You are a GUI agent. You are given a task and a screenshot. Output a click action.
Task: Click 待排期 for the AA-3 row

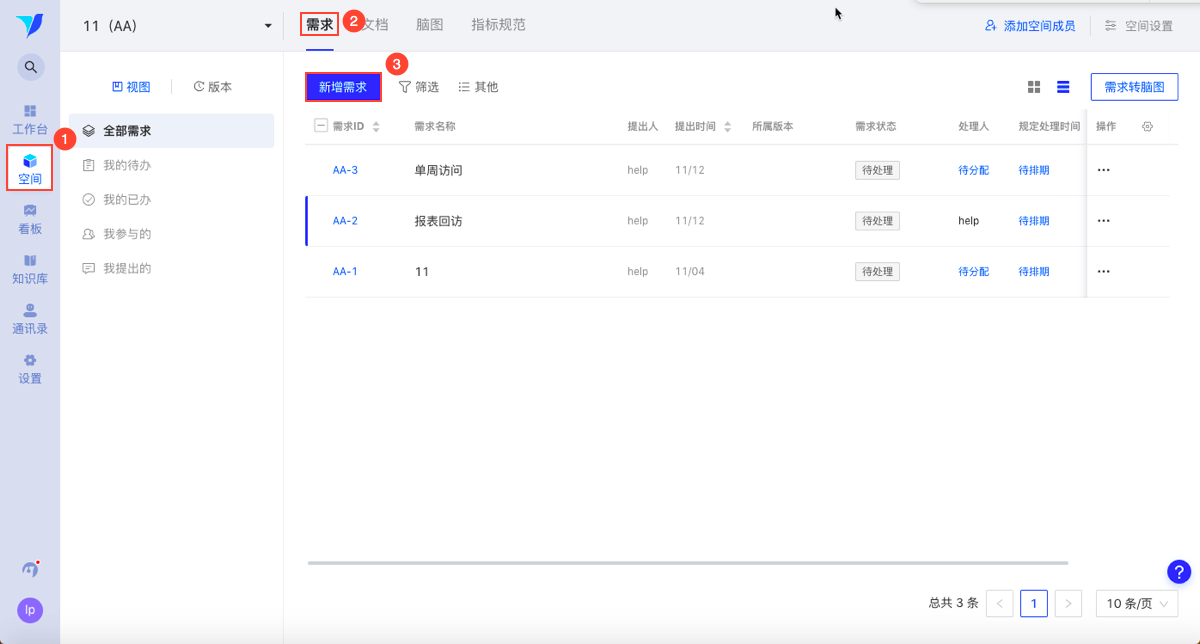(x=1034, y=170)
